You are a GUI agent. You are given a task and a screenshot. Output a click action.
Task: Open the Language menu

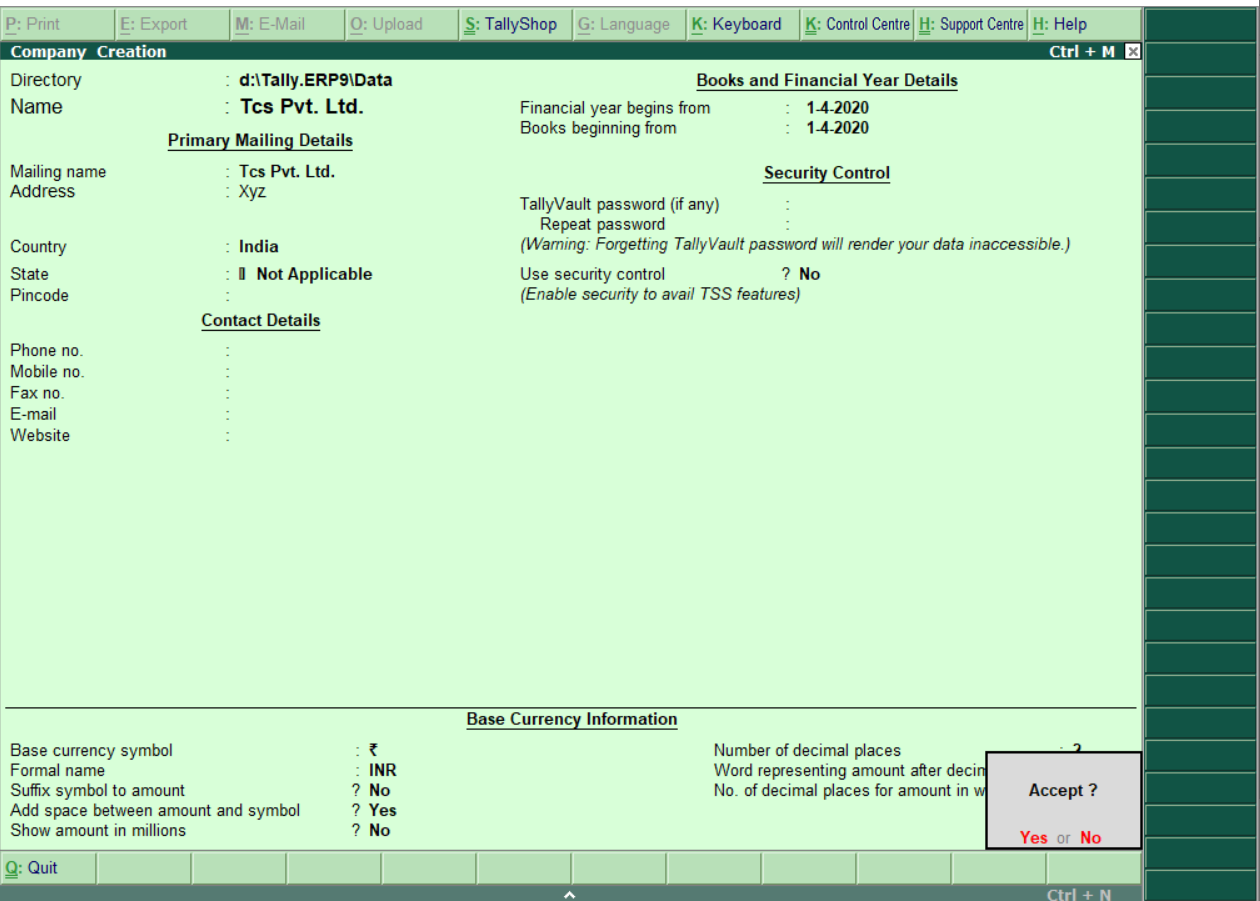tap(629, 24)
